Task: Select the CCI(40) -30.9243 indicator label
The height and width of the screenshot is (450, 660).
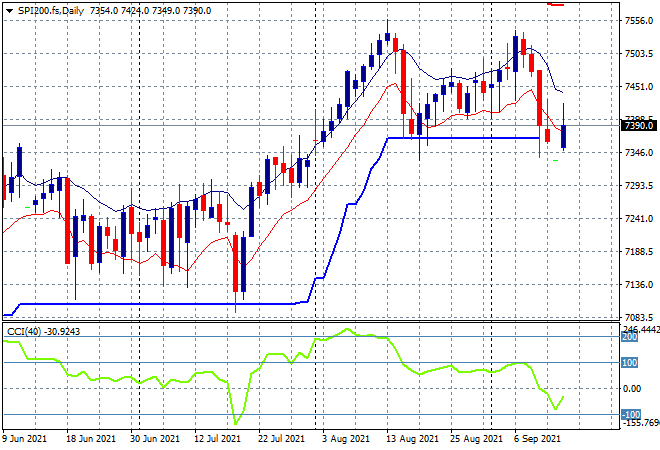Action: point(43,332)
